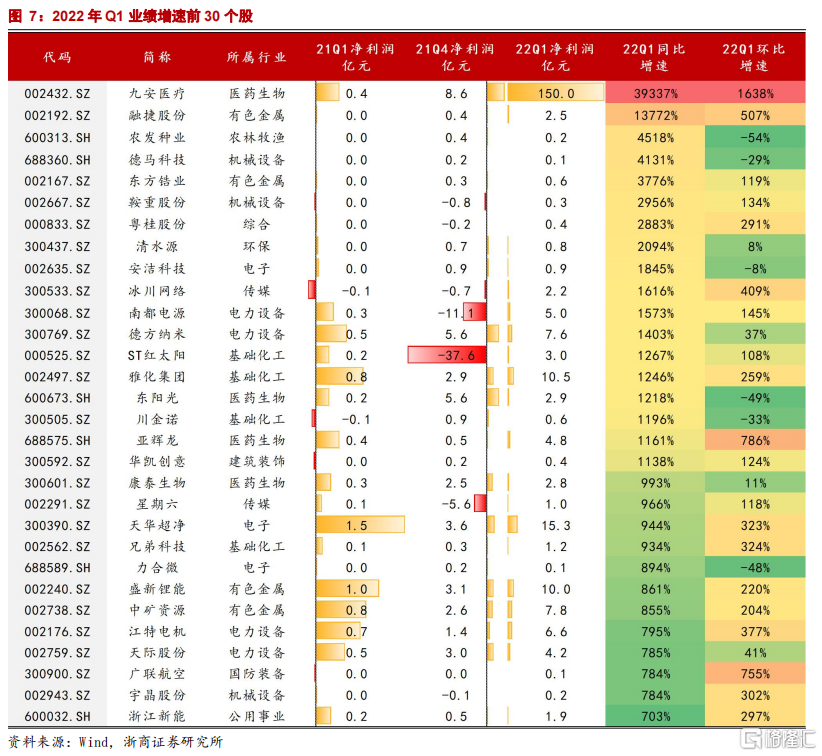Select the company name 安洁科技
This screenshot has height=756, width=822.
click(157, 268)
